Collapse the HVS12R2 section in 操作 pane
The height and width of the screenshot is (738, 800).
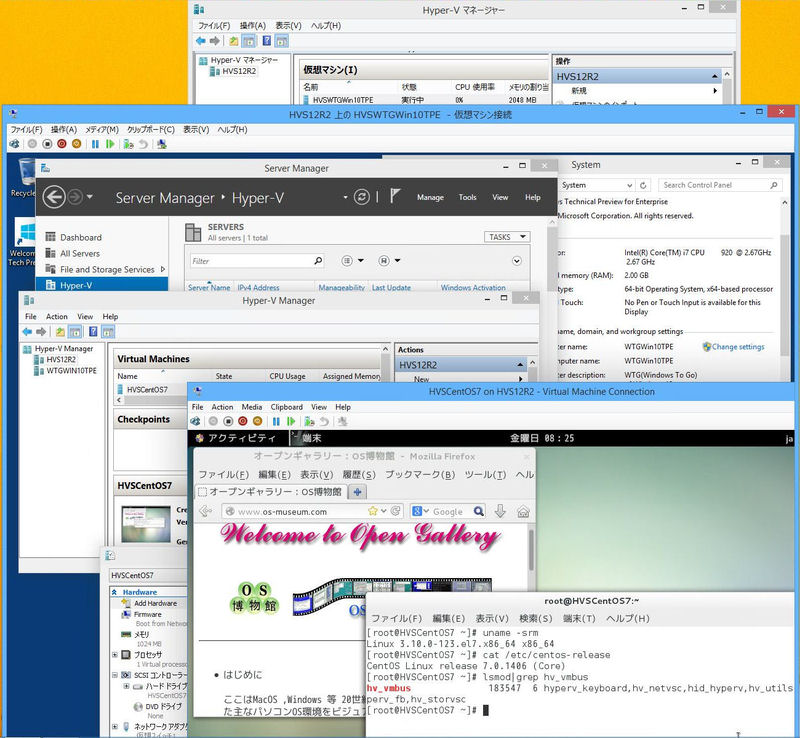pyautogui.click(x=715, y=77)
